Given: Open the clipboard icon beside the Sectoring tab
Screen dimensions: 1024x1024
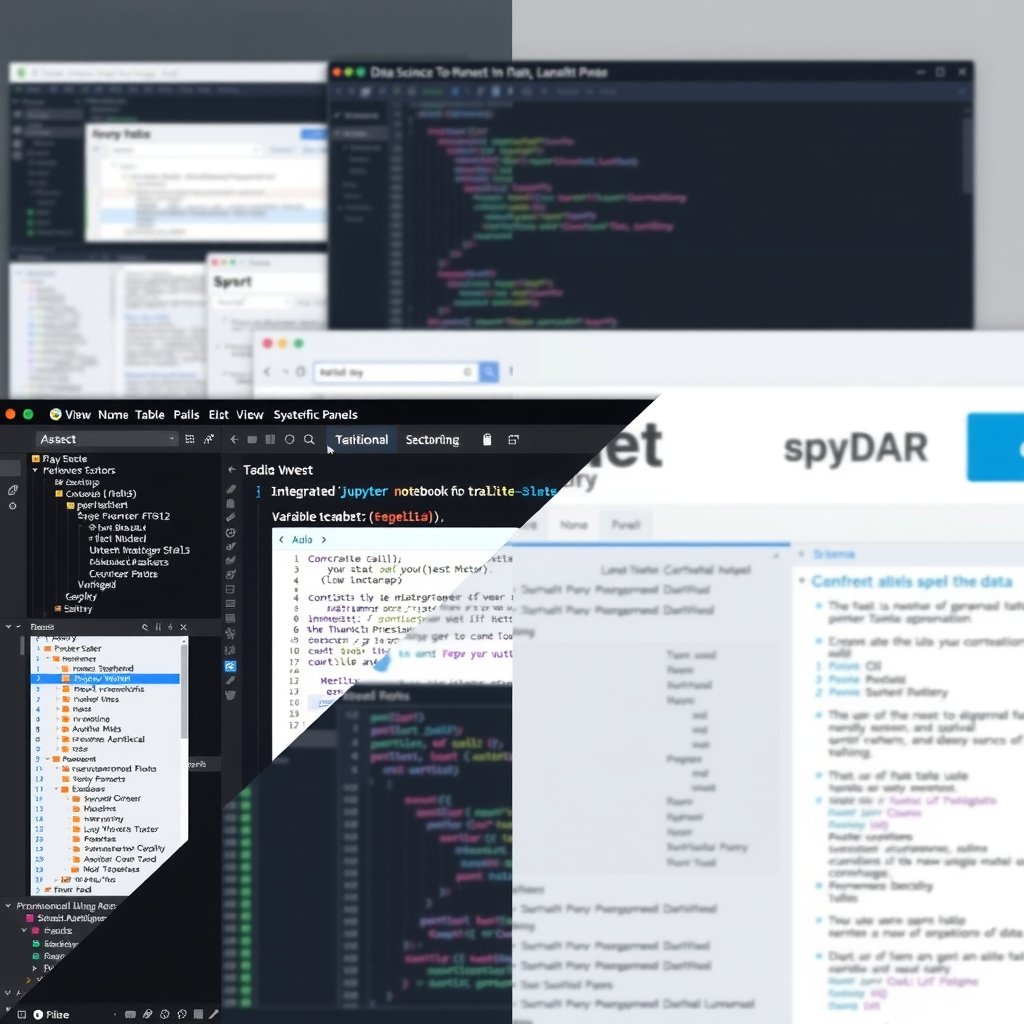Looking at the screenshot, I should (488, 439).
